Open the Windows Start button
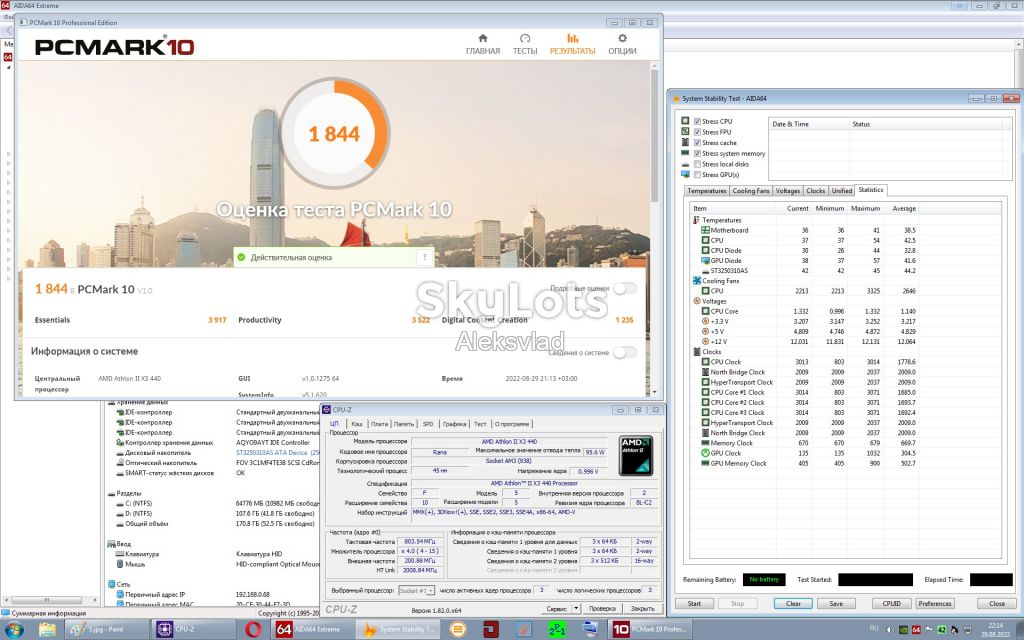The width and height of the screenshot is (1024, 640). [14, 630]
